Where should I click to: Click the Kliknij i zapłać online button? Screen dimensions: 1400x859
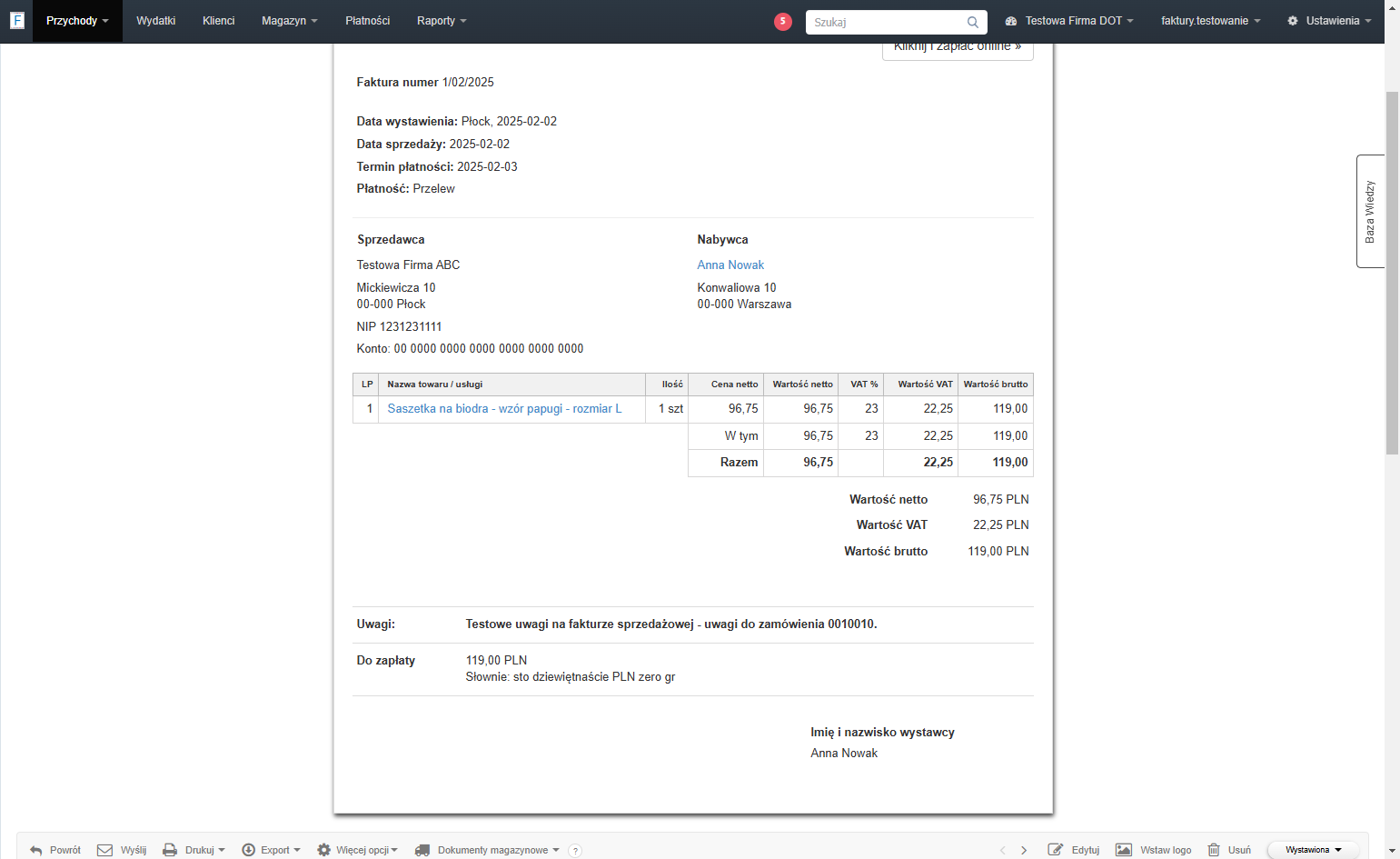point(958,49)
